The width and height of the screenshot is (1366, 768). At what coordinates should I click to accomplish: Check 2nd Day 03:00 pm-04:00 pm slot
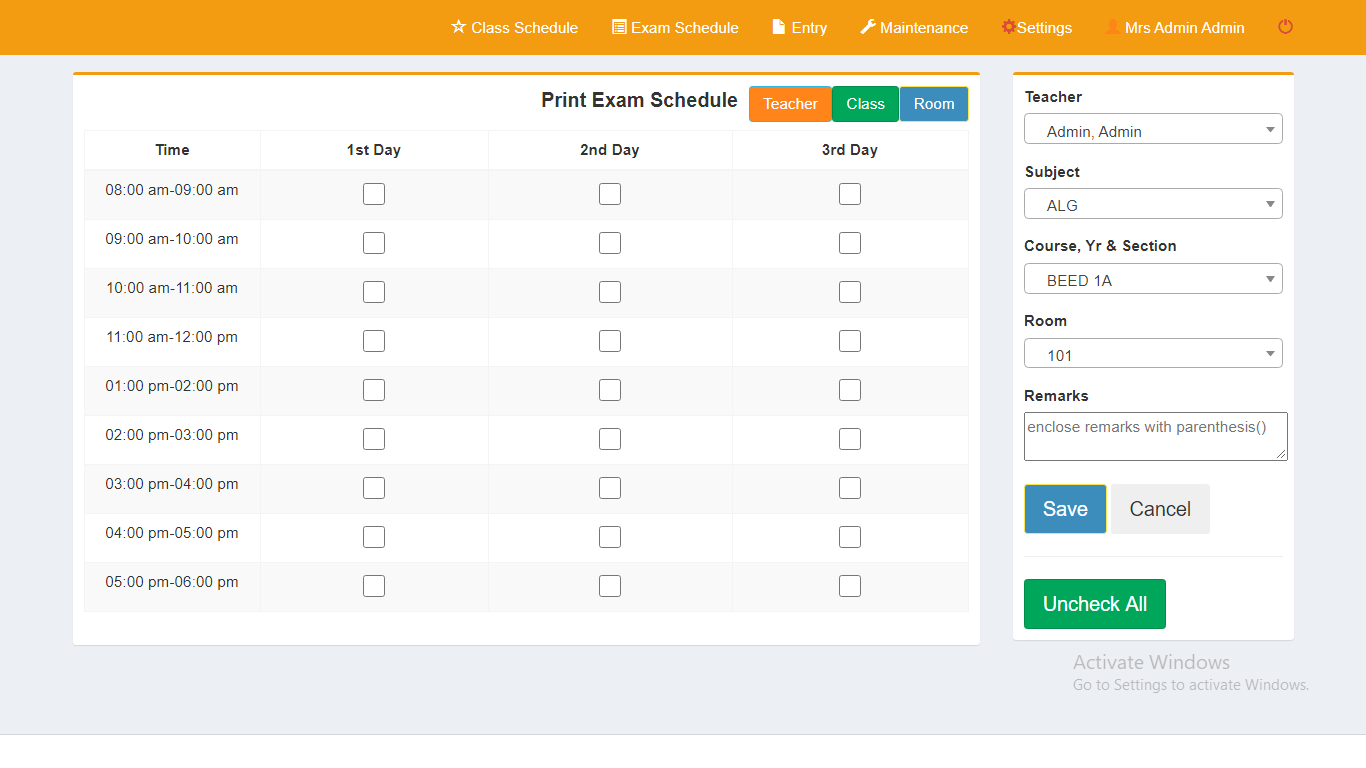610,488
